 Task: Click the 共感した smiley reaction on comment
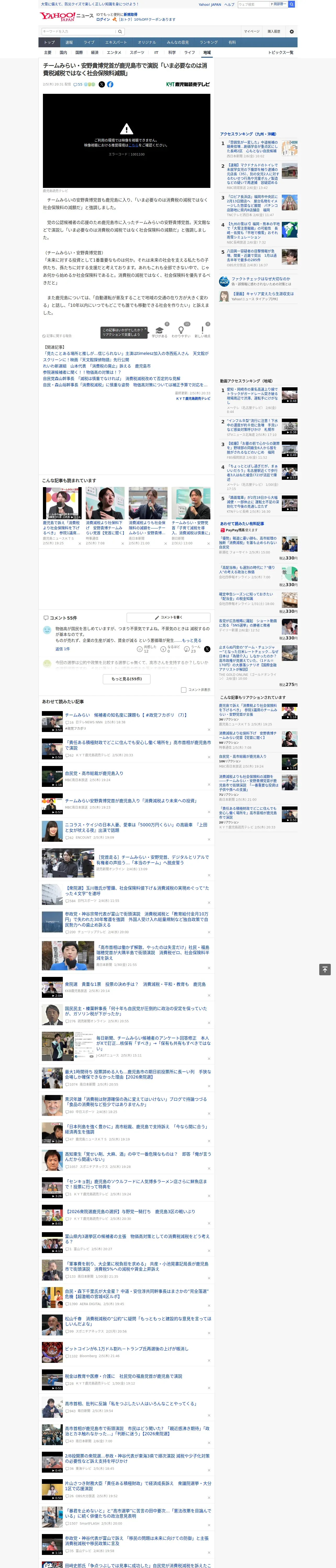pos(140,649)
